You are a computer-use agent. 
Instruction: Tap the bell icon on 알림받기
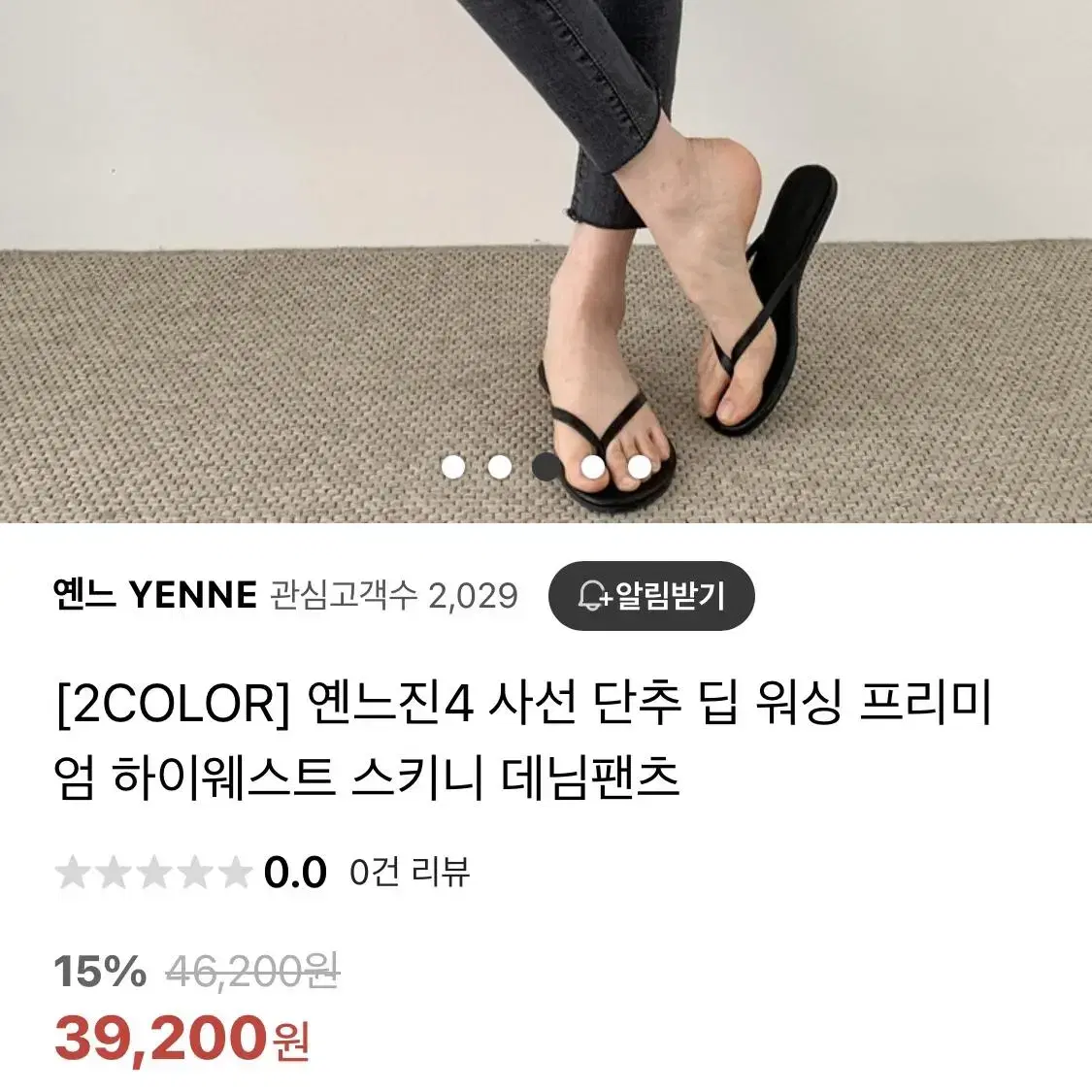click(x=594, y=596)
